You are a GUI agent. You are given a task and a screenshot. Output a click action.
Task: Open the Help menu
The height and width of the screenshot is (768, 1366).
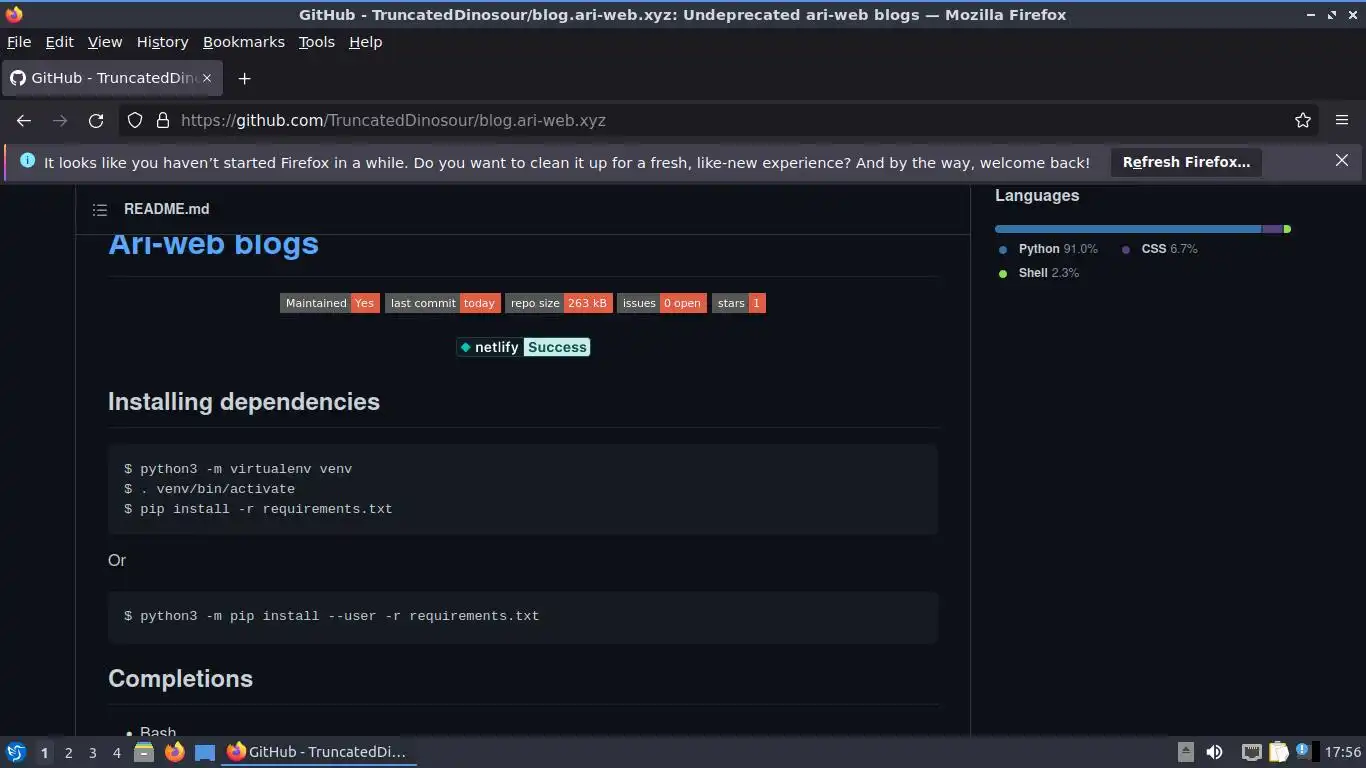click(365, 42)
